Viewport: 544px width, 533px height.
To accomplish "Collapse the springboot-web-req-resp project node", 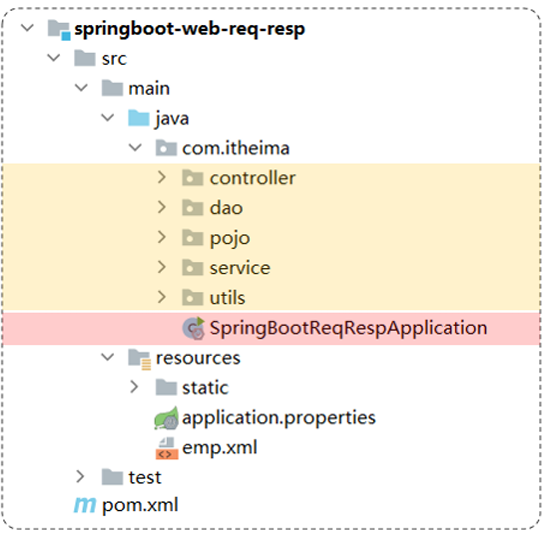I will [x=27, y=28].
